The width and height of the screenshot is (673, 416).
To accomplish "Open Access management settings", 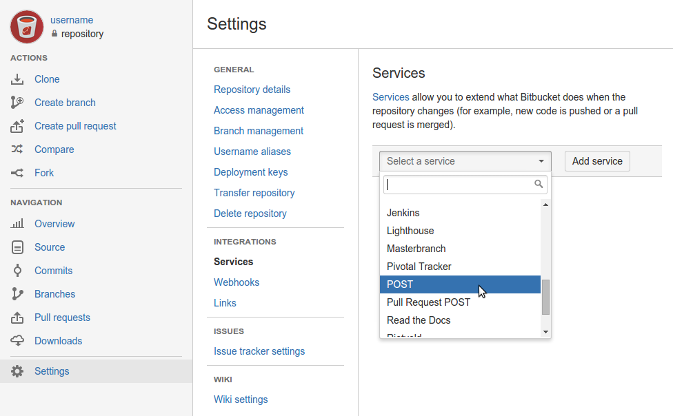I will (x=258, y=110).
